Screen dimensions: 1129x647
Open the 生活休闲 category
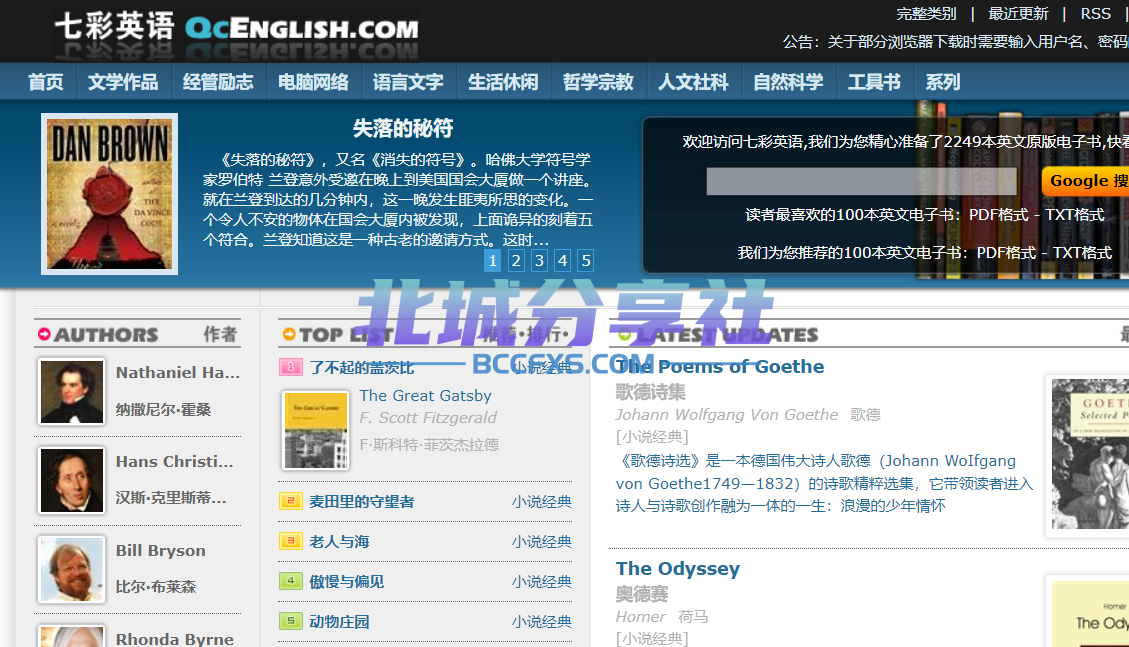pos(503,82)
